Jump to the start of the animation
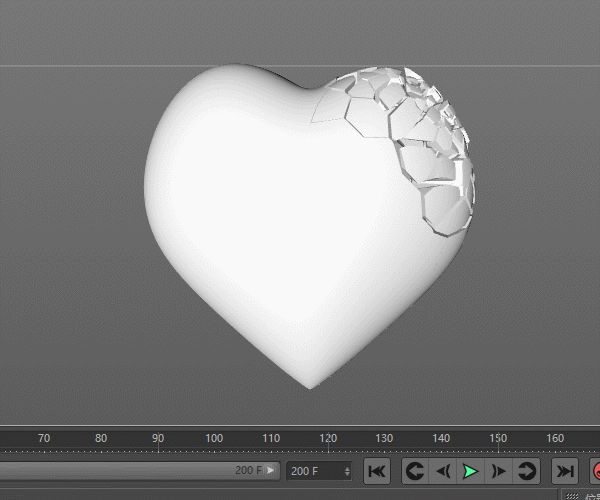The height and width of the screenshot is (500, 600). (377, 471)
